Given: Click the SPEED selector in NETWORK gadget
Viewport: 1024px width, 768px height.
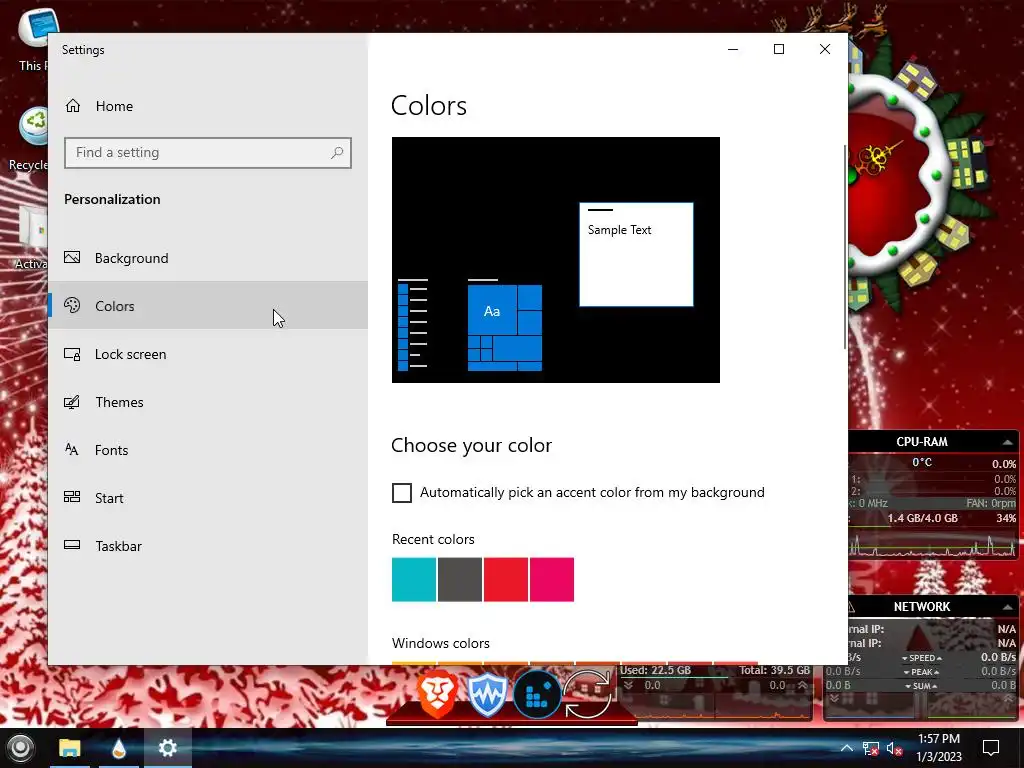Looking at the screenshot, I should pyautogui.click(x=921, y=658).
